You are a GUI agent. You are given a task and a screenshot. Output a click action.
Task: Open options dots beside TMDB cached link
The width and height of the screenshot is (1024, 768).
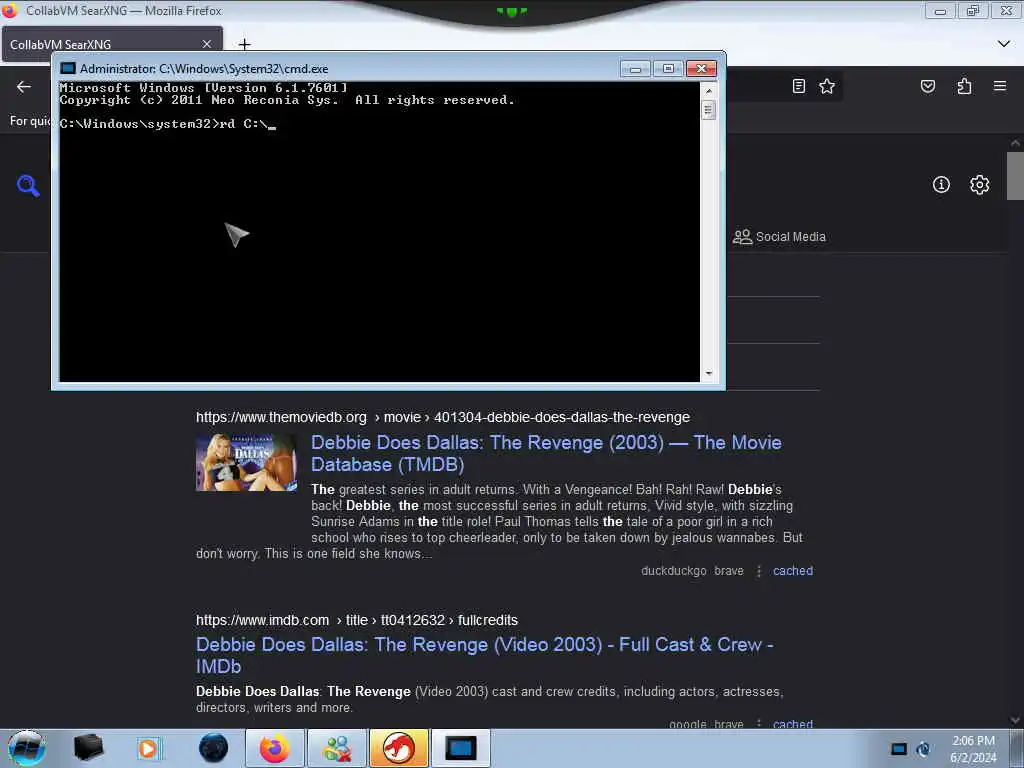[759, 571]
